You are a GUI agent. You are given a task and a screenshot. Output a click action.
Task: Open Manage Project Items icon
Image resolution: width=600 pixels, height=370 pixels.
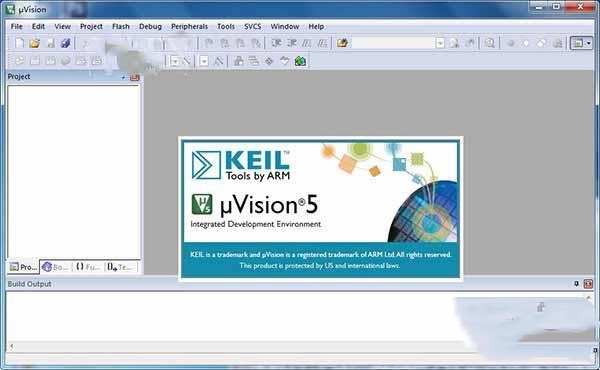click(x=238, y=61)
